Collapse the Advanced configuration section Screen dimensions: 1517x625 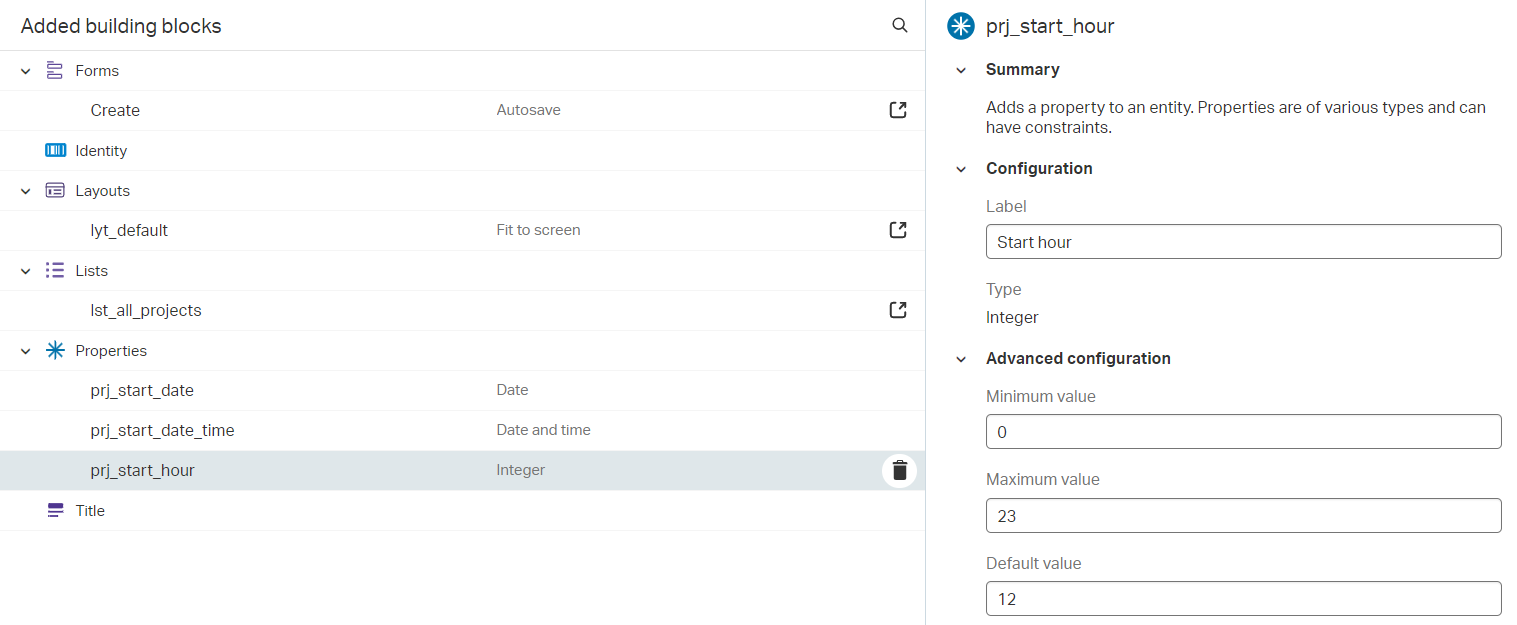click(x=961, y=359)
